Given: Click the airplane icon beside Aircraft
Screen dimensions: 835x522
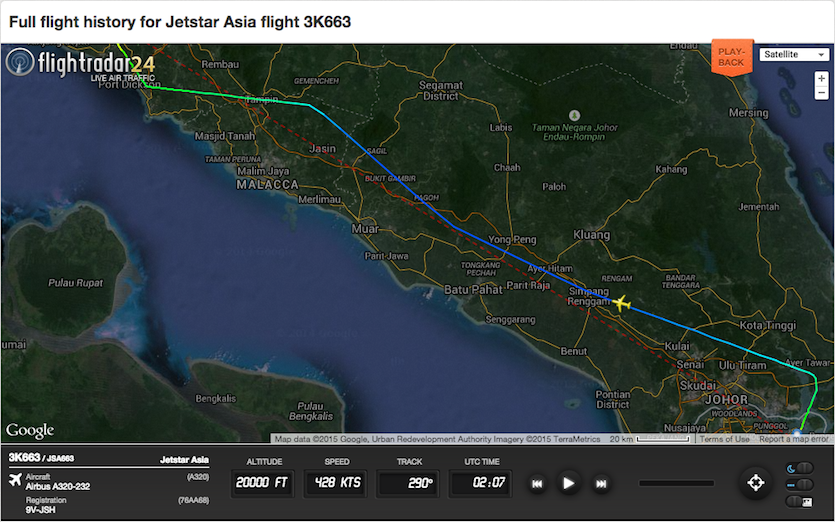Looking at the screenshot, I should point(15,480).
